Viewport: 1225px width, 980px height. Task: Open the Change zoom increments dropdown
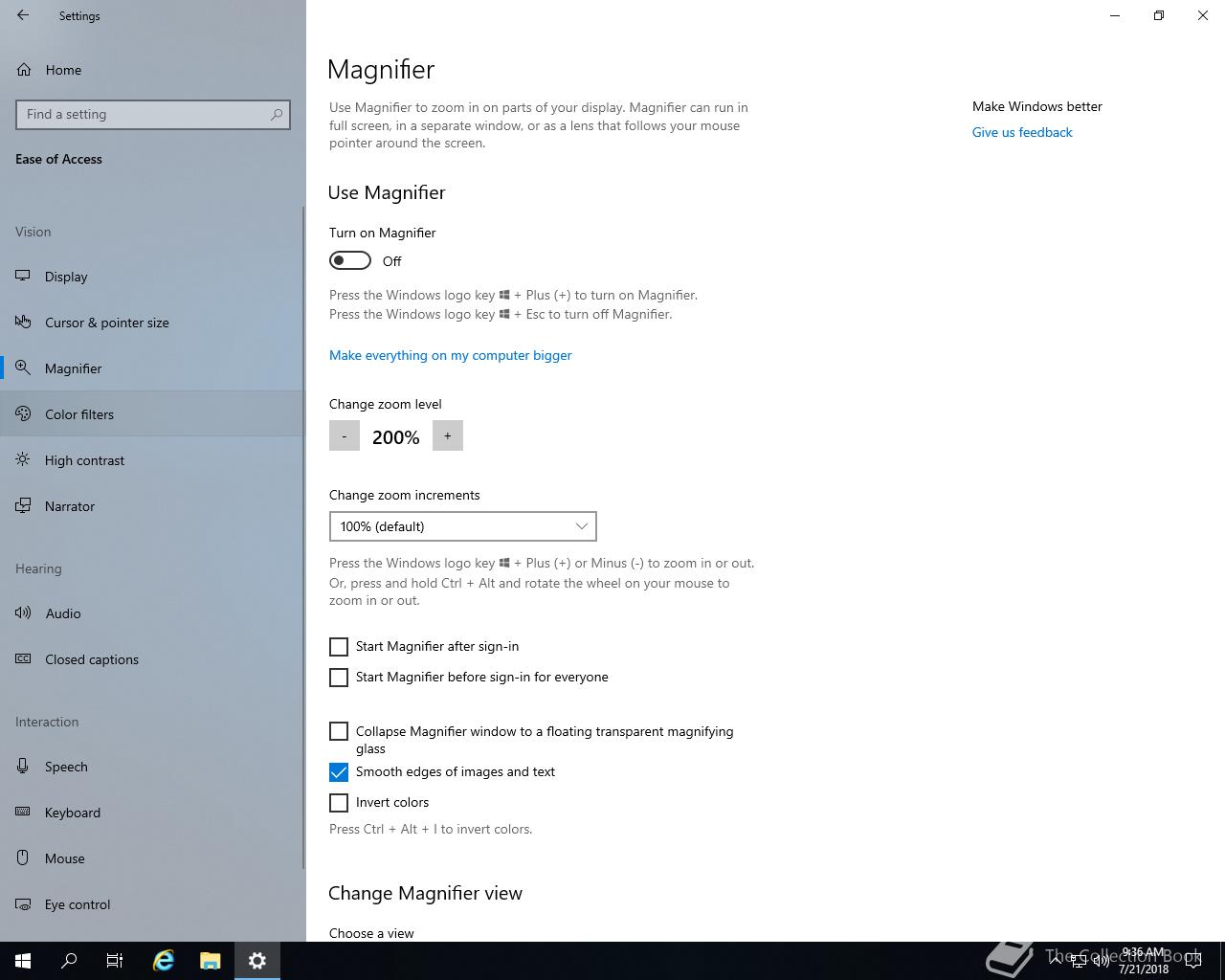point(463,526)
